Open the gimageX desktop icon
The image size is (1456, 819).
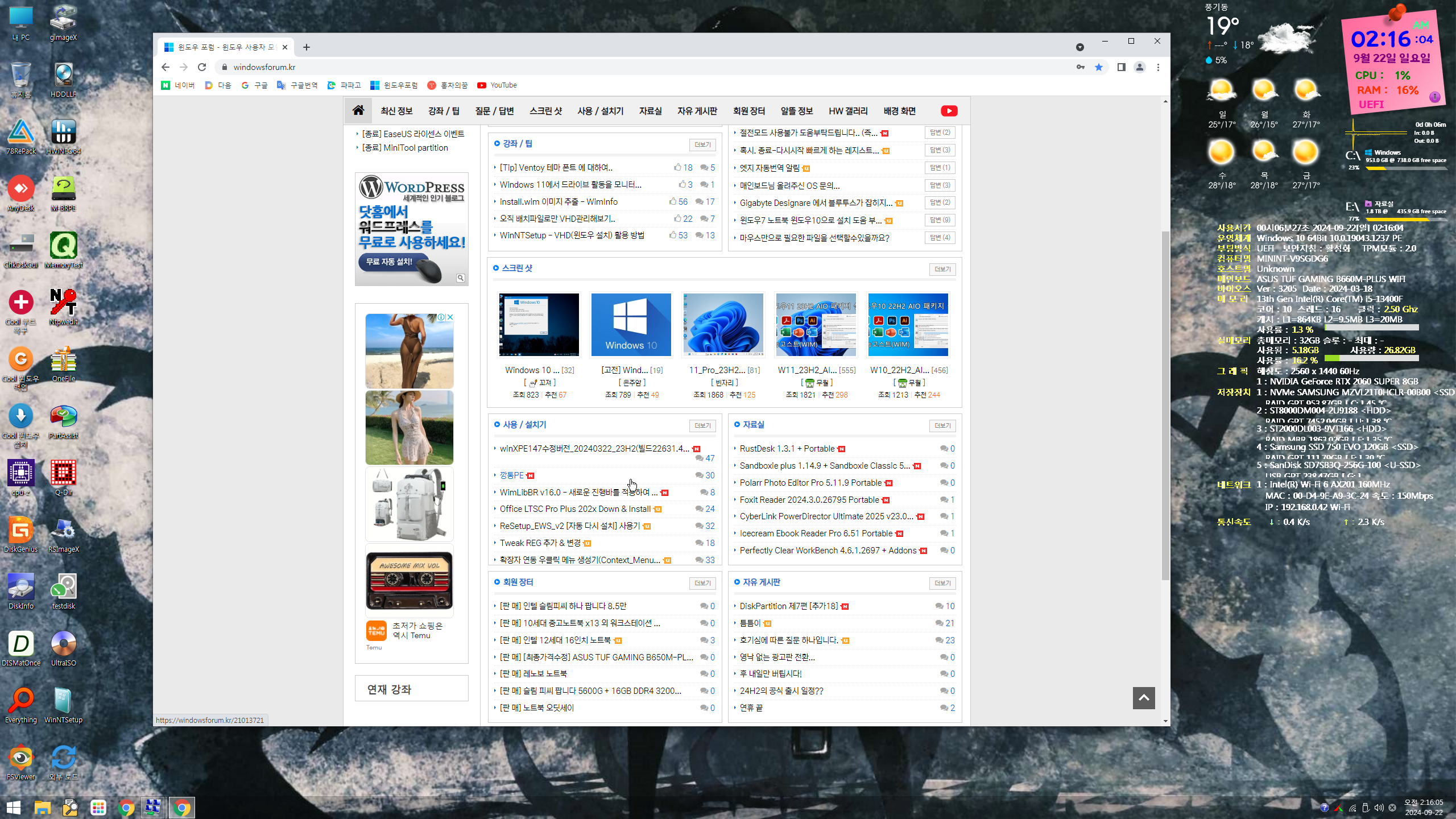(x=63, y=23)
